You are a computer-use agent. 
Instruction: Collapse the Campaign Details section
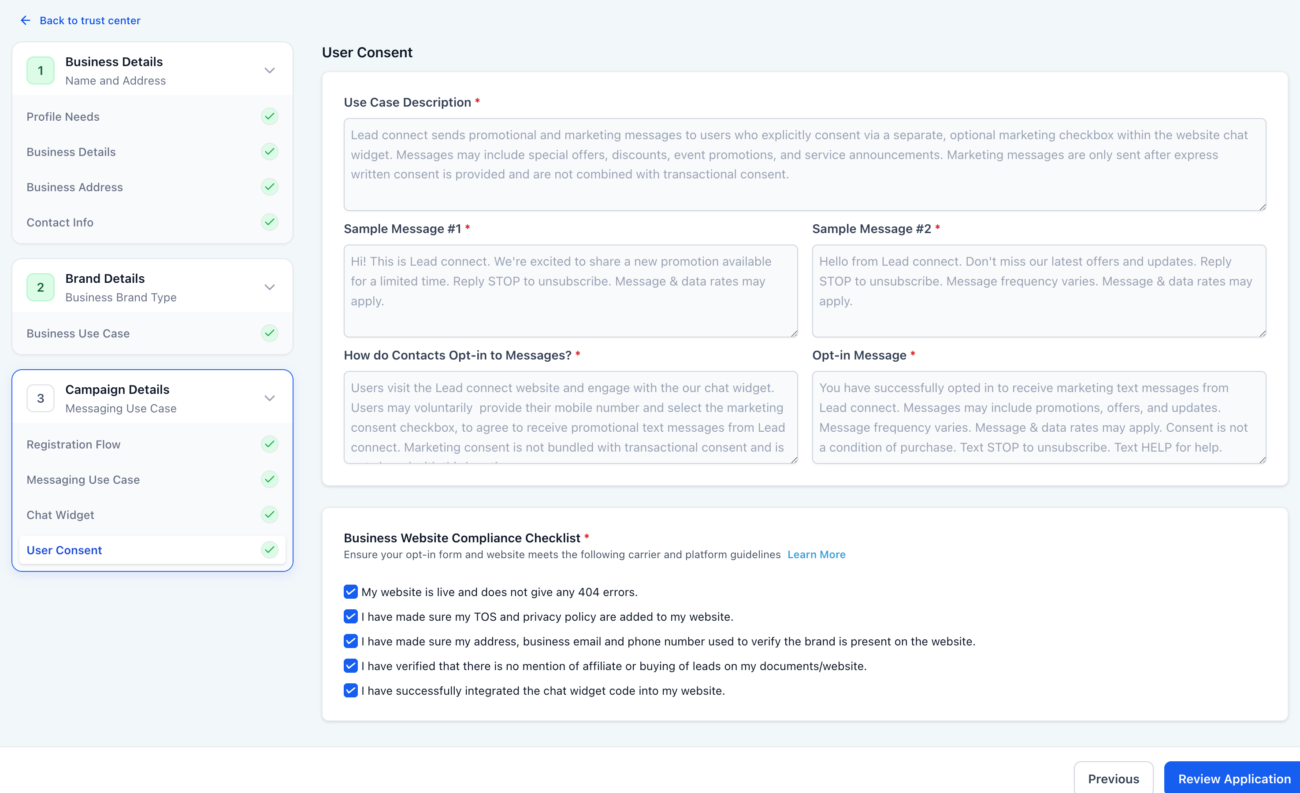click(x=268, y=397)
